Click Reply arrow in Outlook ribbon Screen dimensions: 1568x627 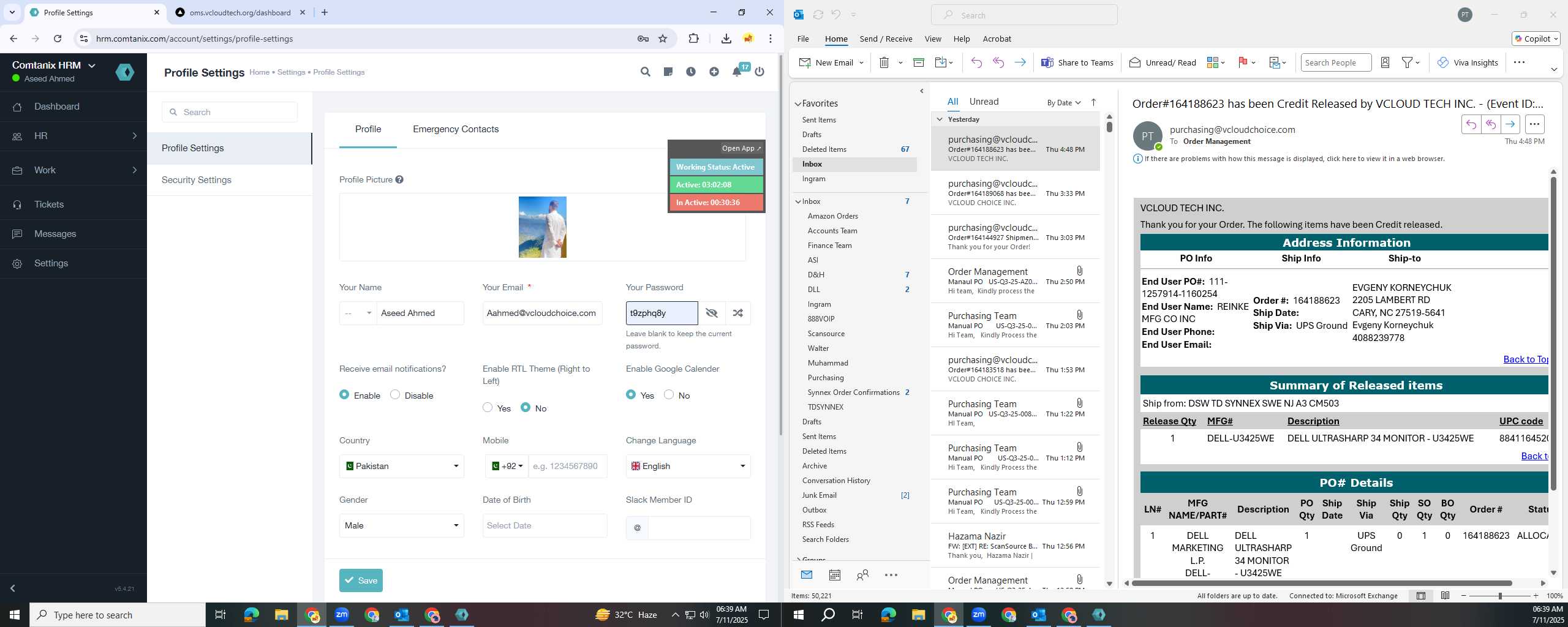coord(976,62)
